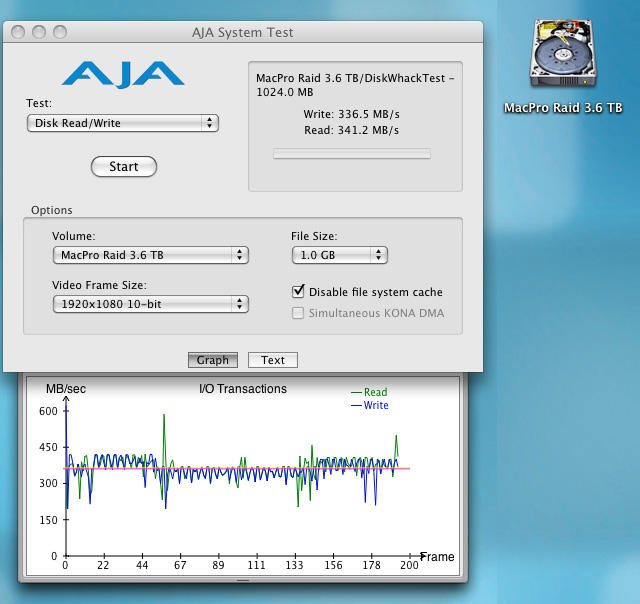
Task: Open the File Size dropdown
Action: 339,255
